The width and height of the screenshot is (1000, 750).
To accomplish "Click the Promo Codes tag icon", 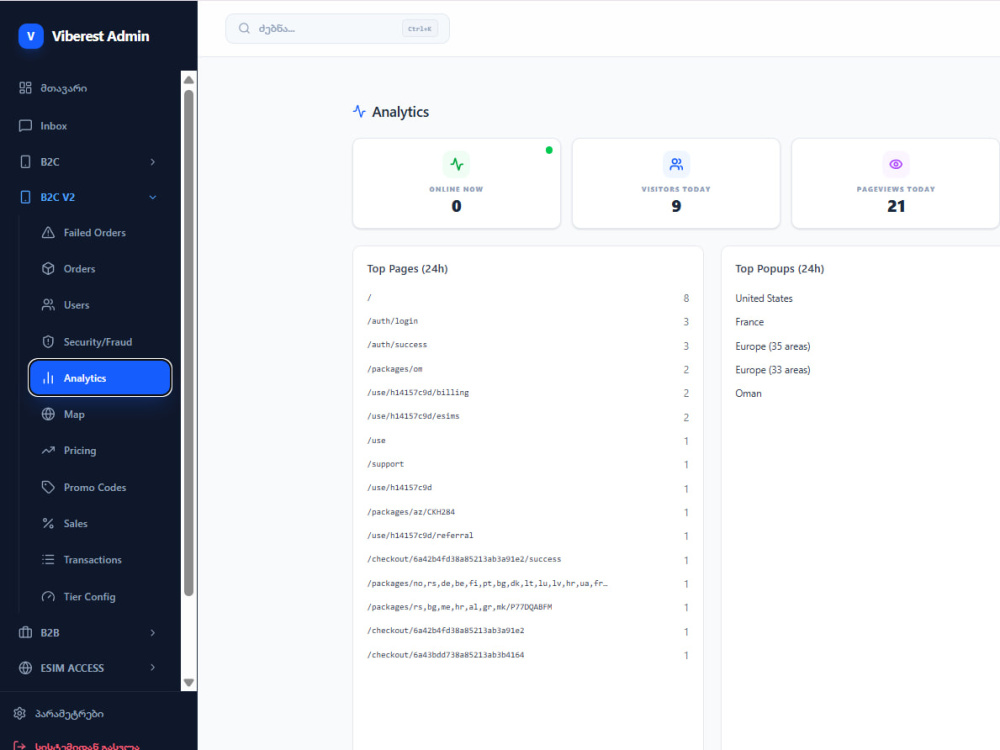I will tap(48, 487).
